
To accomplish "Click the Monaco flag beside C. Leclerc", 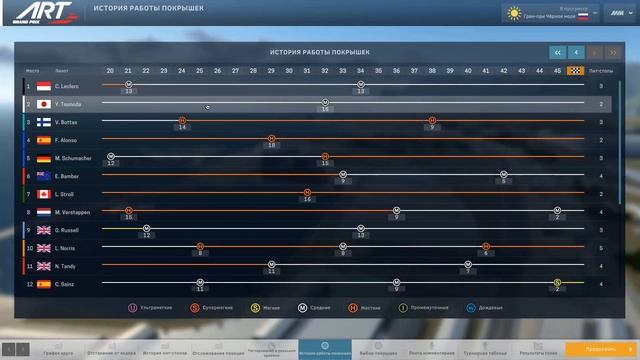I will [44, 86].
